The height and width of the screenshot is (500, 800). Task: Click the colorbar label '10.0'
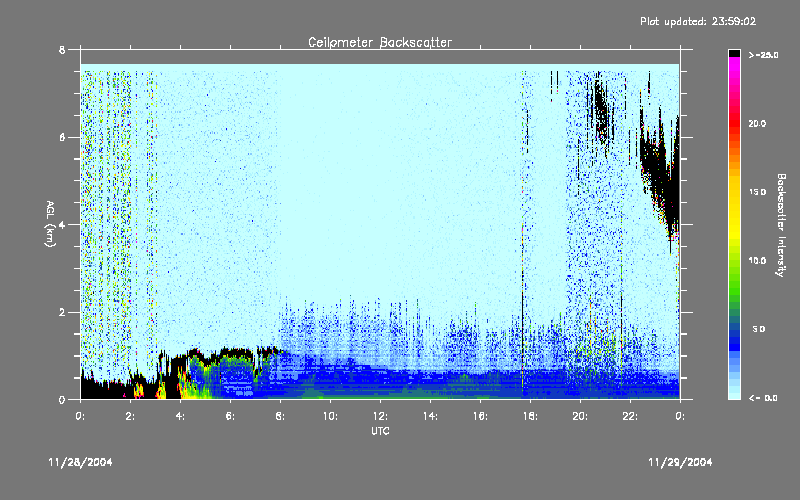click(x=757, y=261)
